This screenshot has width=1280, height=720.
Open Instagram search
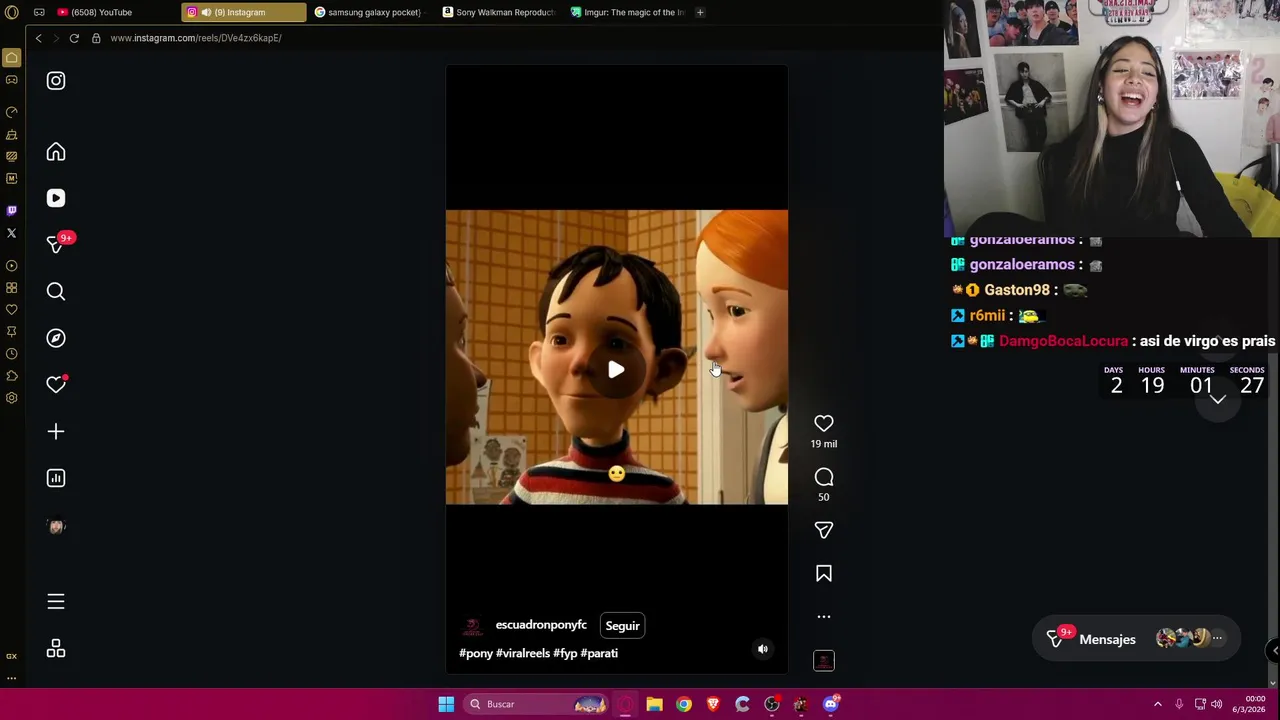point(56,291)
